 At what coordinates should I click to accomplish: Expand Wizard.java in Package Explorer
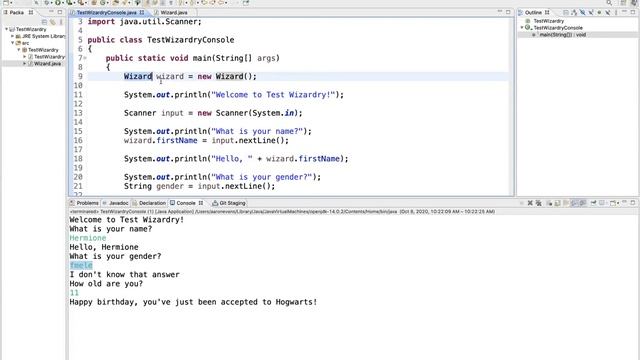(24, 64)
